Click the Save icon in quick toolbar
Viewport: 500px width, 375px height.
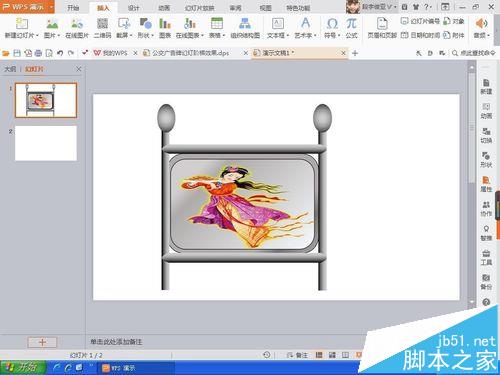[17, 53]
